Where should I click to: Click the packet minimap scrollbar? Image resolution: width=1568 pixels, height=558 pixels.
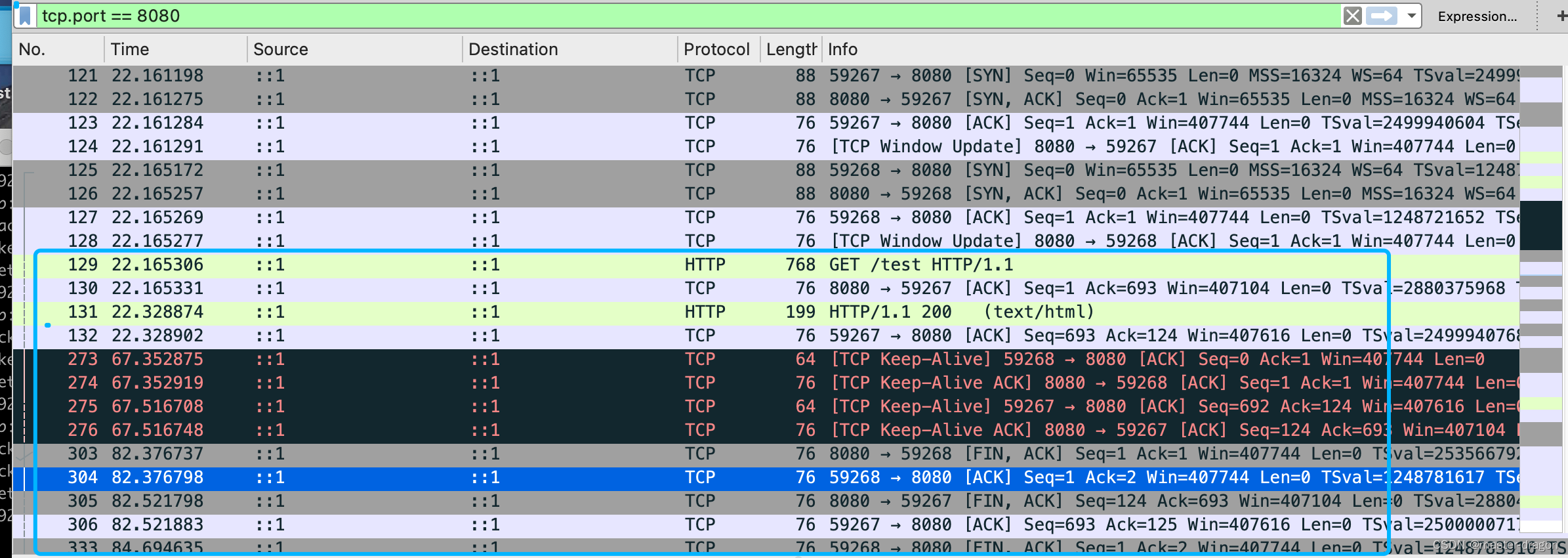1541,299
